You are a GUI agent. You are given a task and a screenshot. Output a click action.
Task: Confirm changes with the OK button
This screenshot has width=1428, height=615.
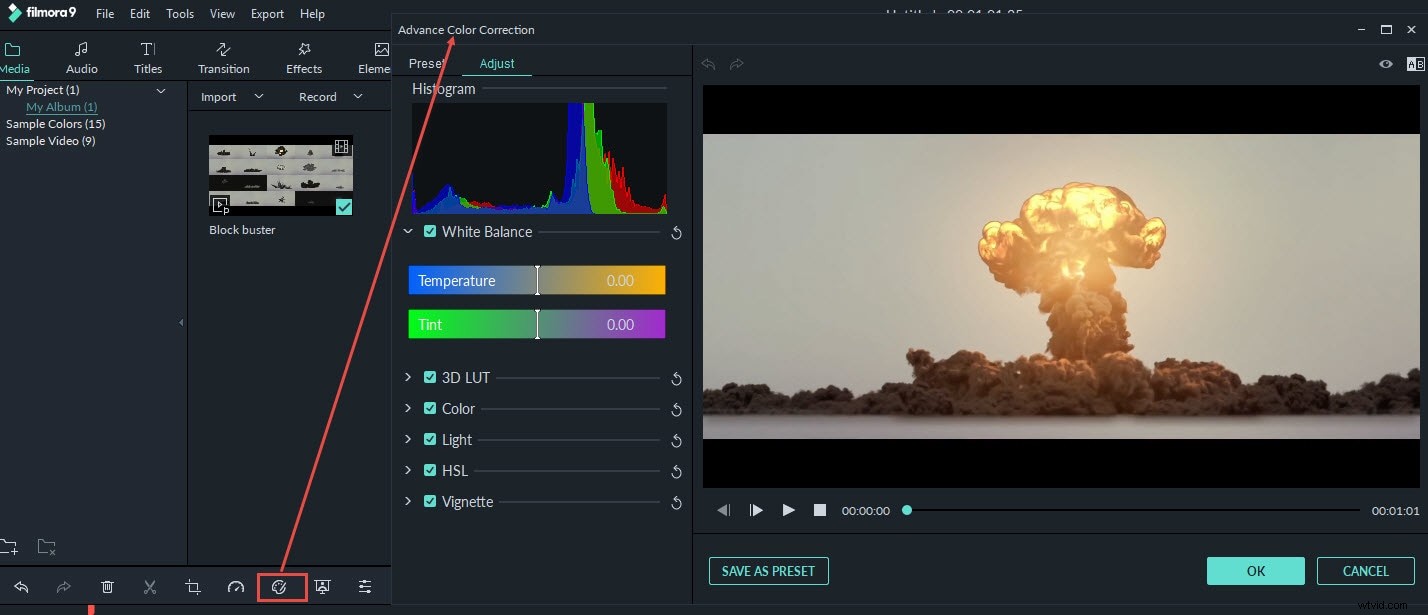click(1256, 570)
